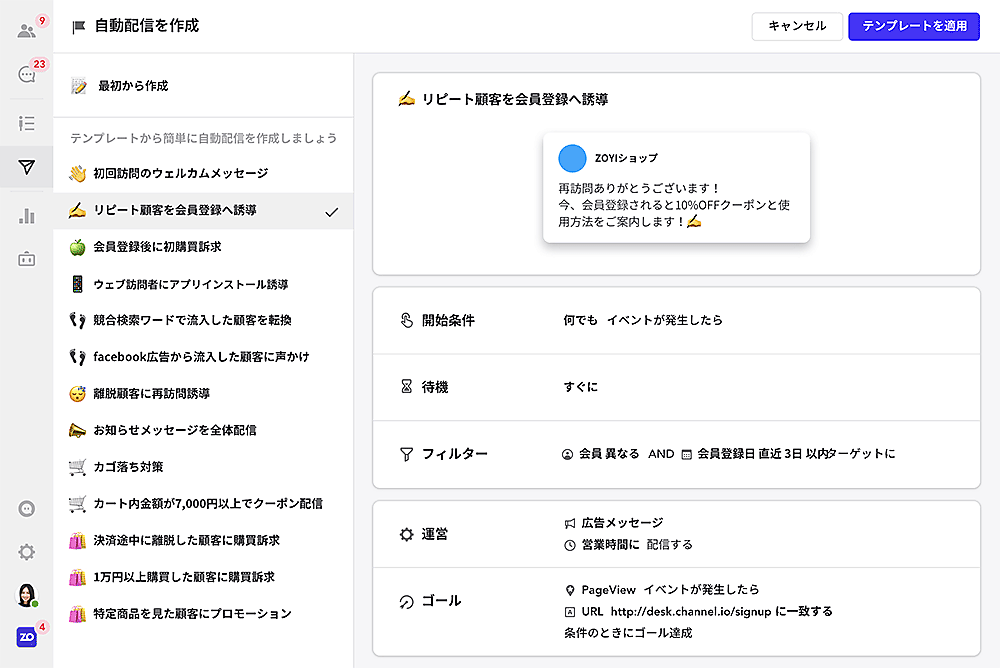Open the settings gear icon

tap(27, 552)
